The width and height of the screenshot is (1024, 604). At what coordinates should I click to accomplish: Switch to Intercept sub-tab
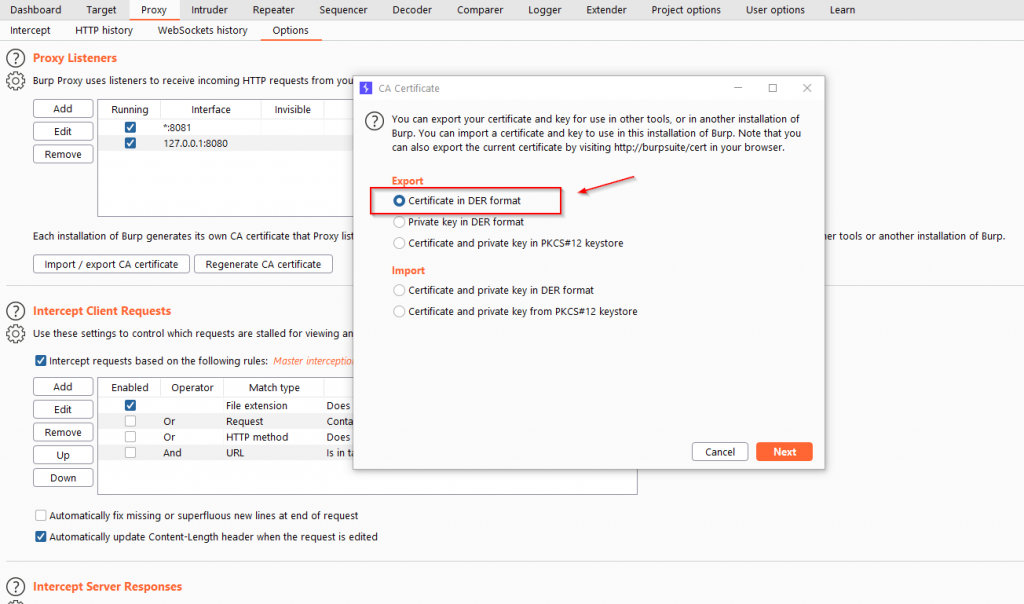[x=30, y=30]
